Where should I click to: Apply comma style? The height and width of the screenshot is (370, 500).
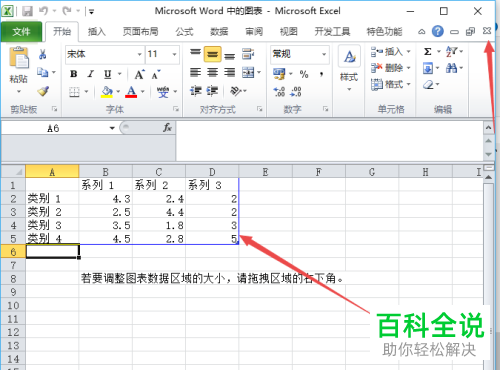pos(321,74)
